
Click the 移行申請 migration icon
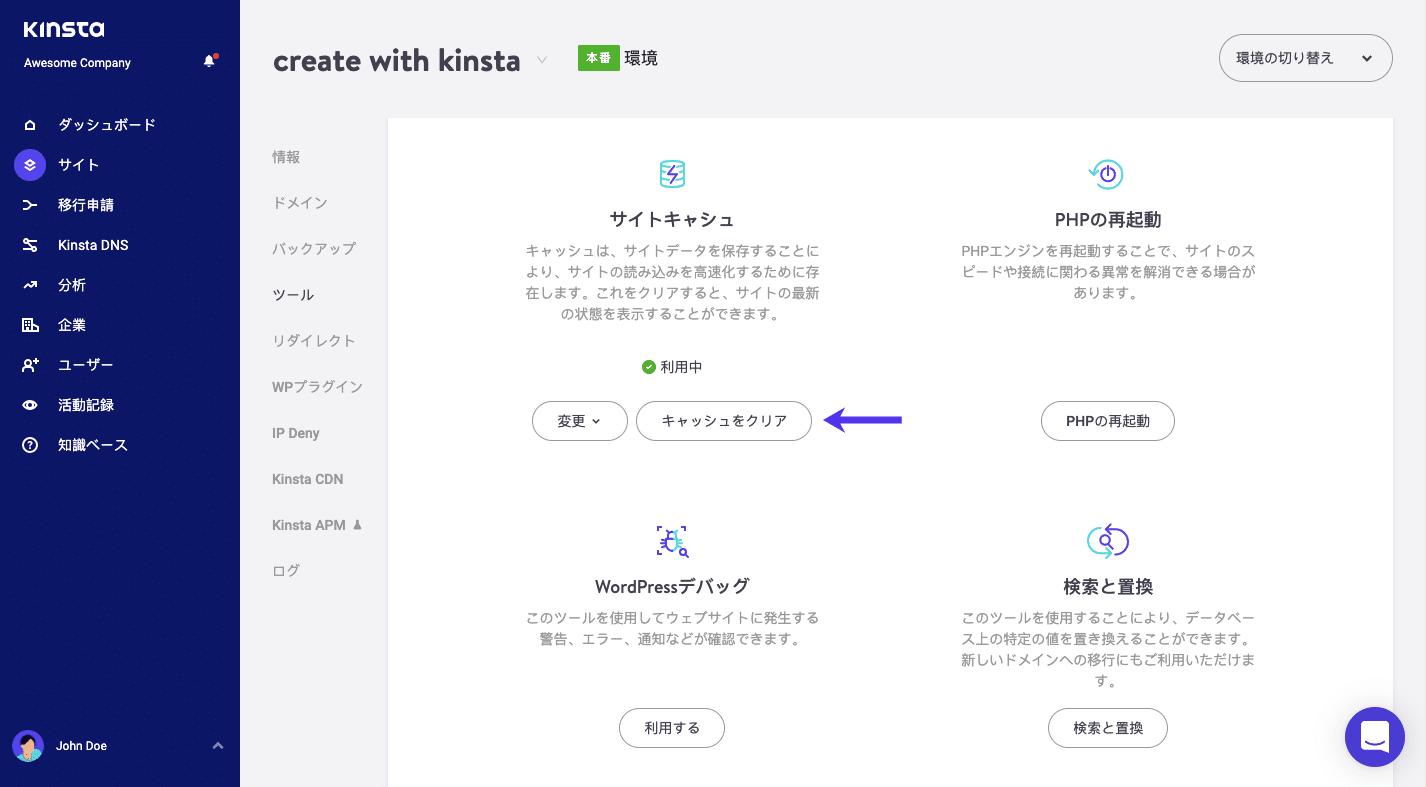28,204
